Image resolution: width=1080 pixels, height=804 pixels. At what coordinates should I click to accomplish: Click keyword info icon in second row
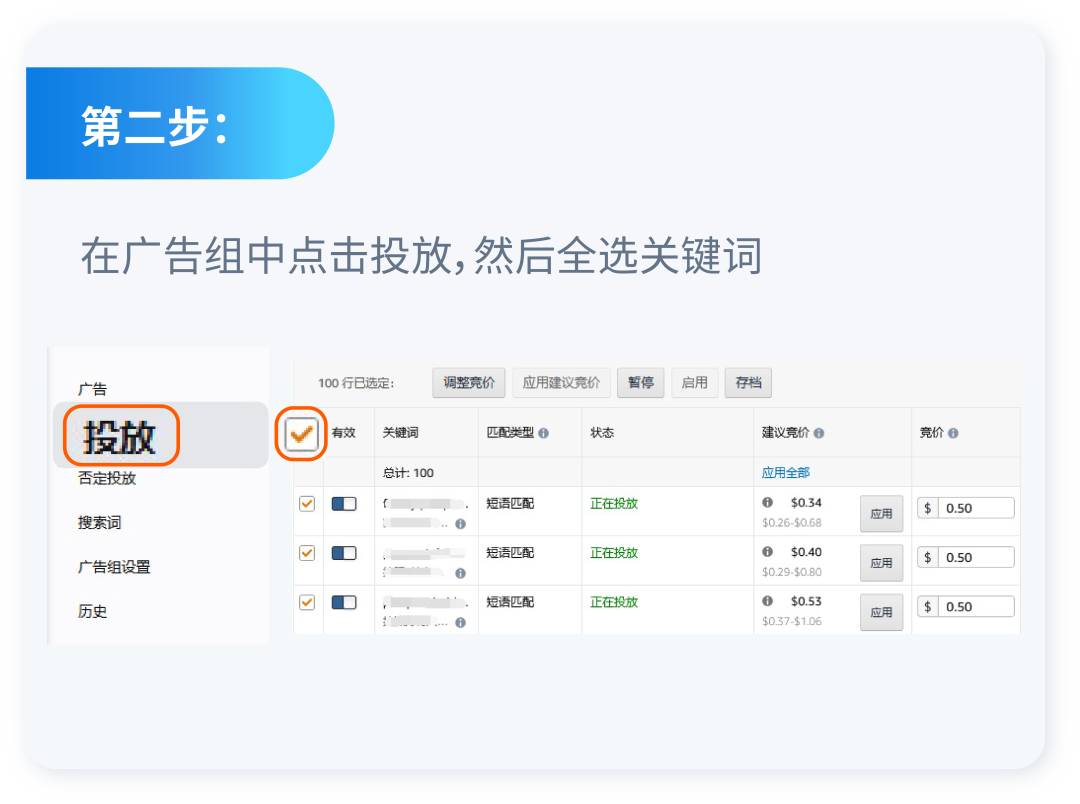click(461, 573)
